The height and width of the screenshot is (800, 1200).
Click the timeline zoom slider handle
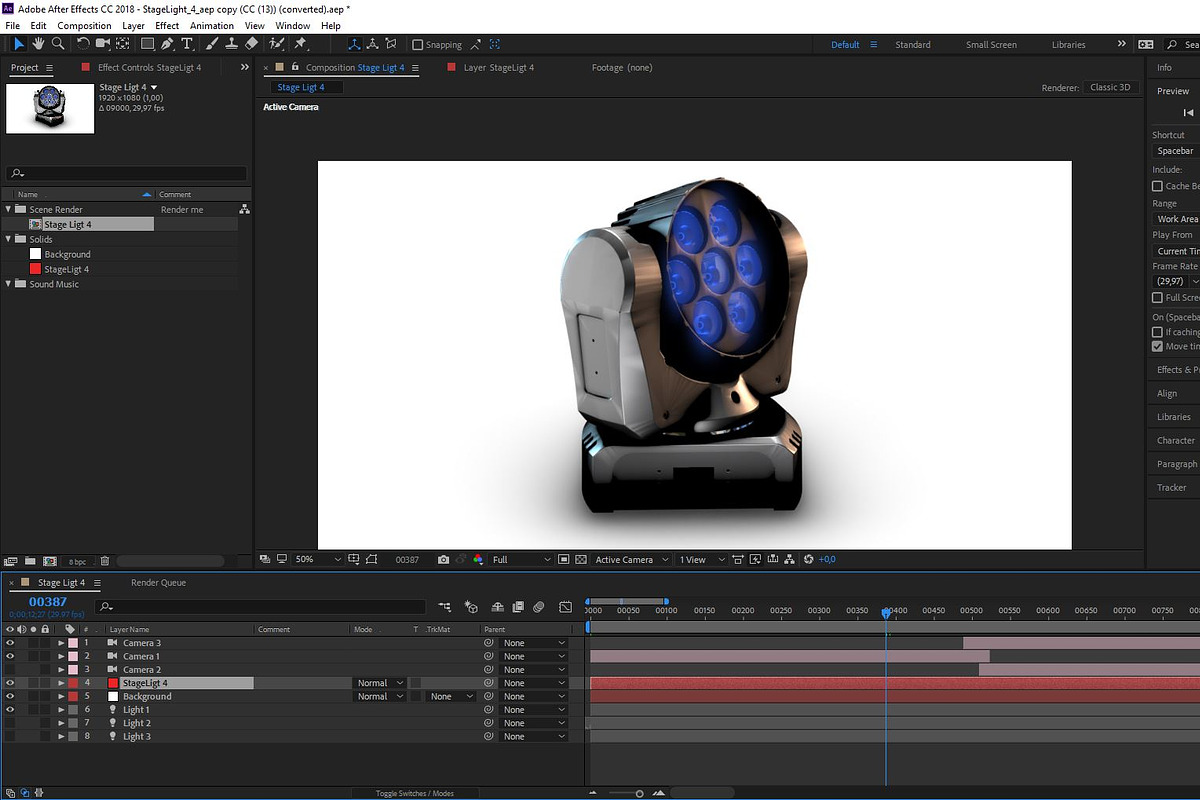pyautogui.click(x=639, y=793)
